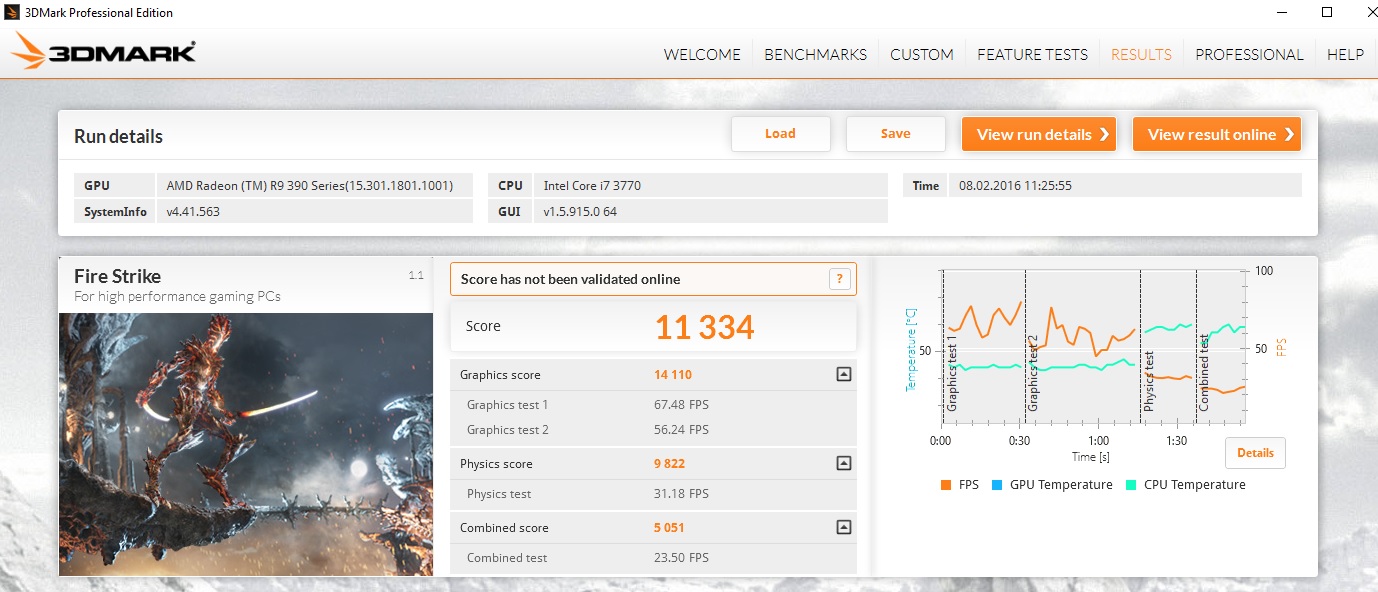
Task: Click the orange FPS legend swatch
Action: click(946, 485)
